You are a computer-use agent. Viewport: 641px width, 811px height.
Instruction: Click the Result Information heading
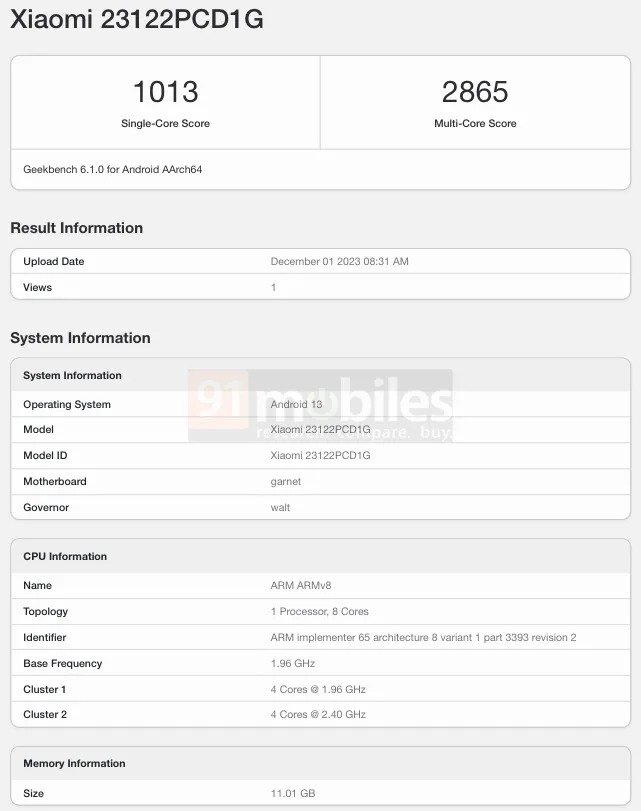point(77,228)
